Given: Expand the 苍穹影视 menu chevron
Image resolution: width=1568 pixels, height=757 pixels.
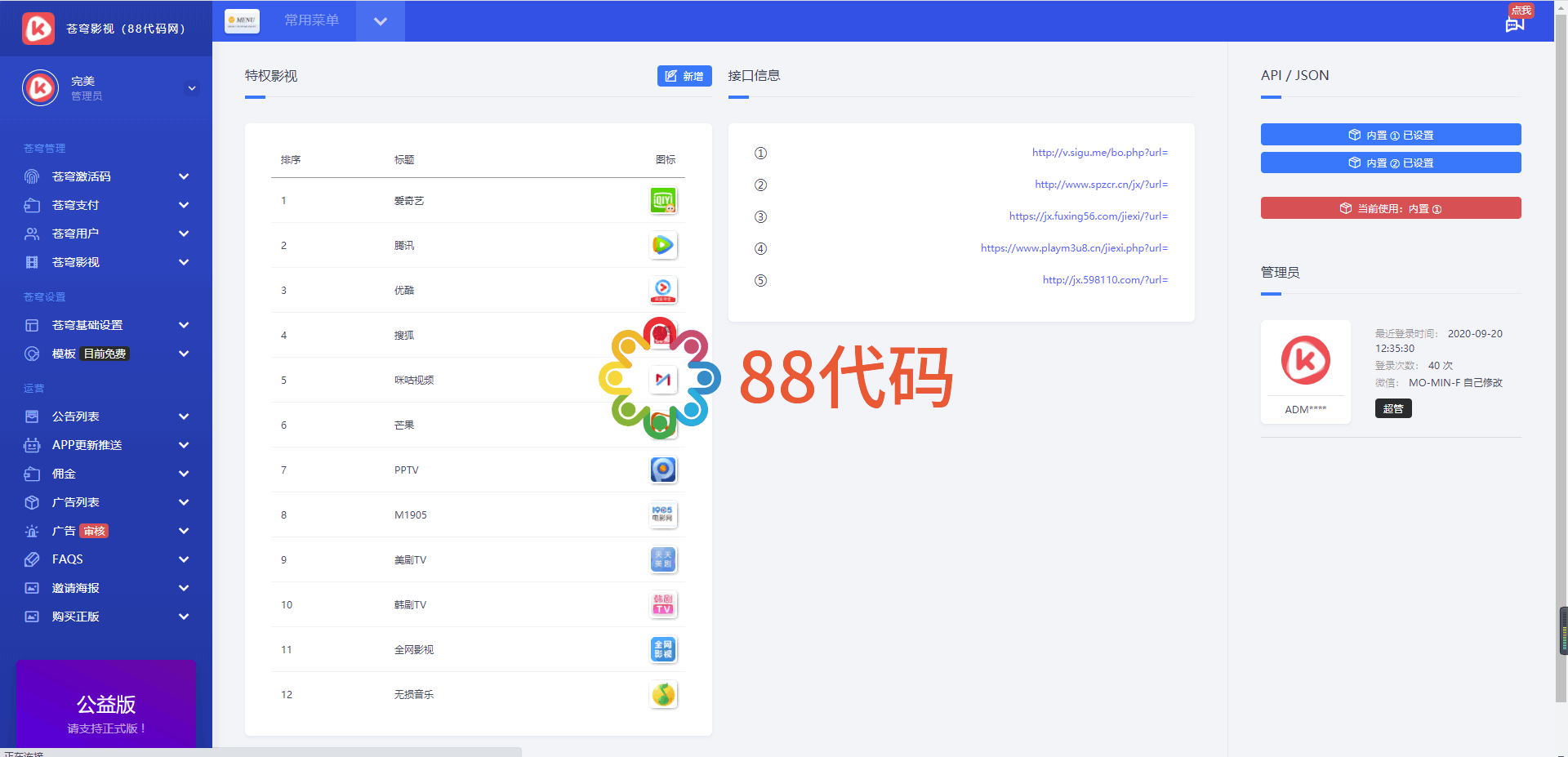Looking at the screenshot, I should coord(184,262).
